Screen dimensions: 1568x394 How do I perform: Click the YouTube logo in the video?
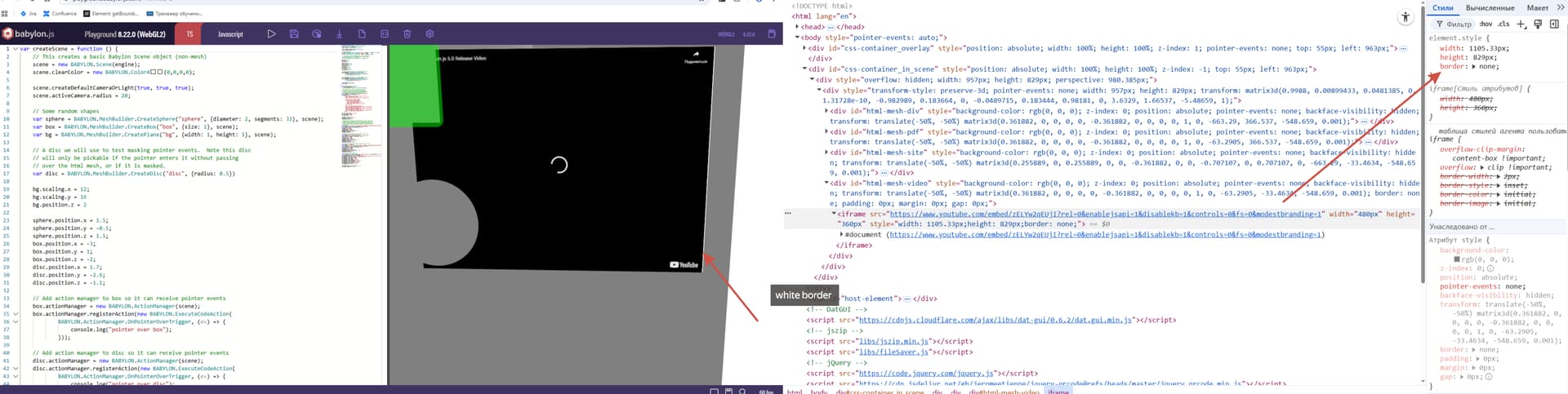[x=684, y=264]
